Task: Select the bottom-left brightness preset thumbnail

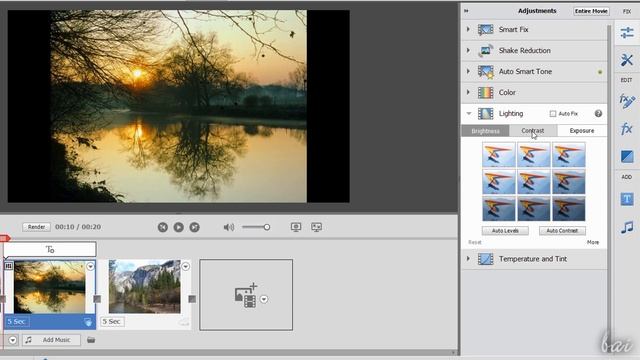Action: 498,209
